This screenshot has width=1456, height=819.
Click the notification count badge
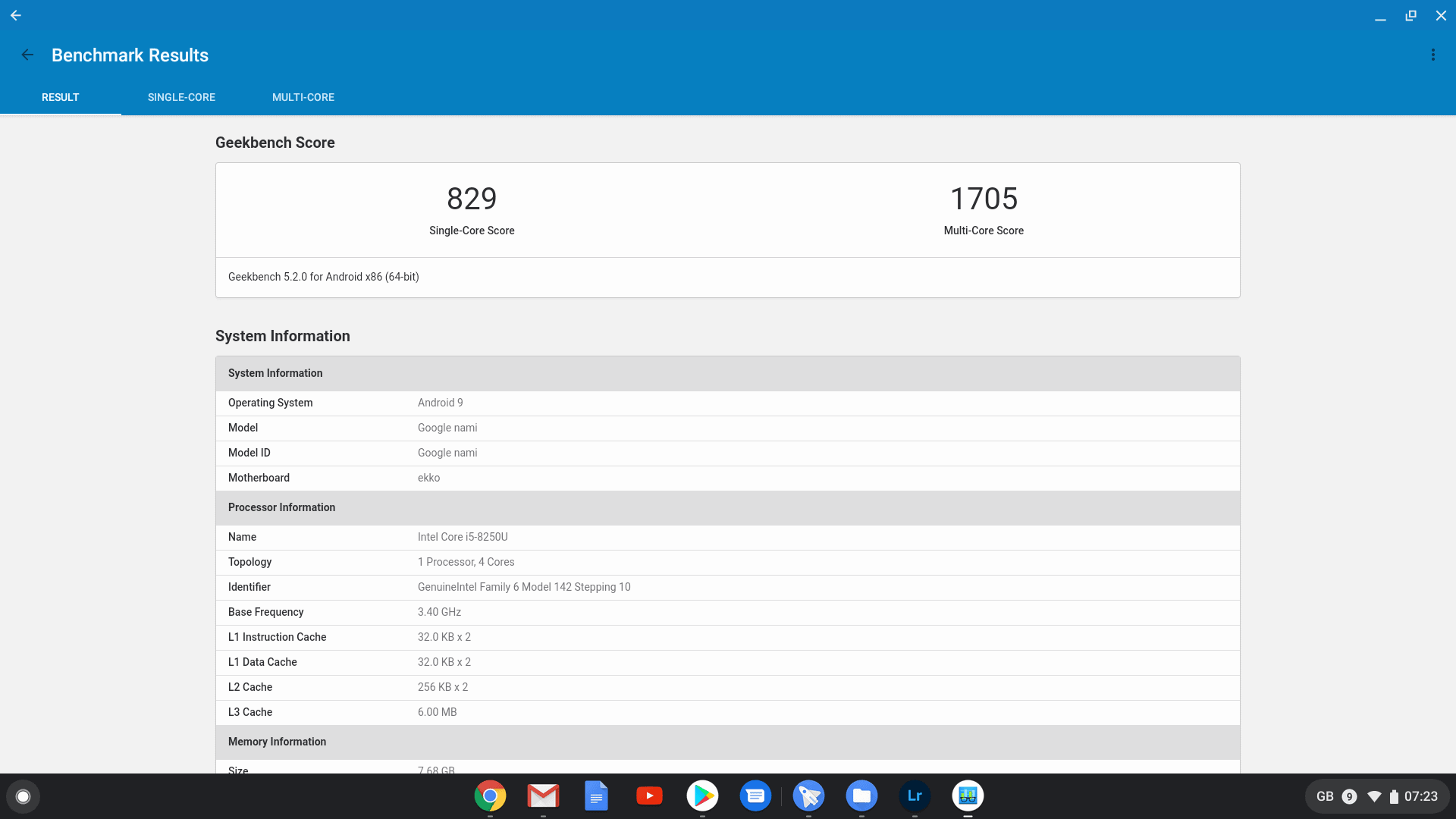1349,796
